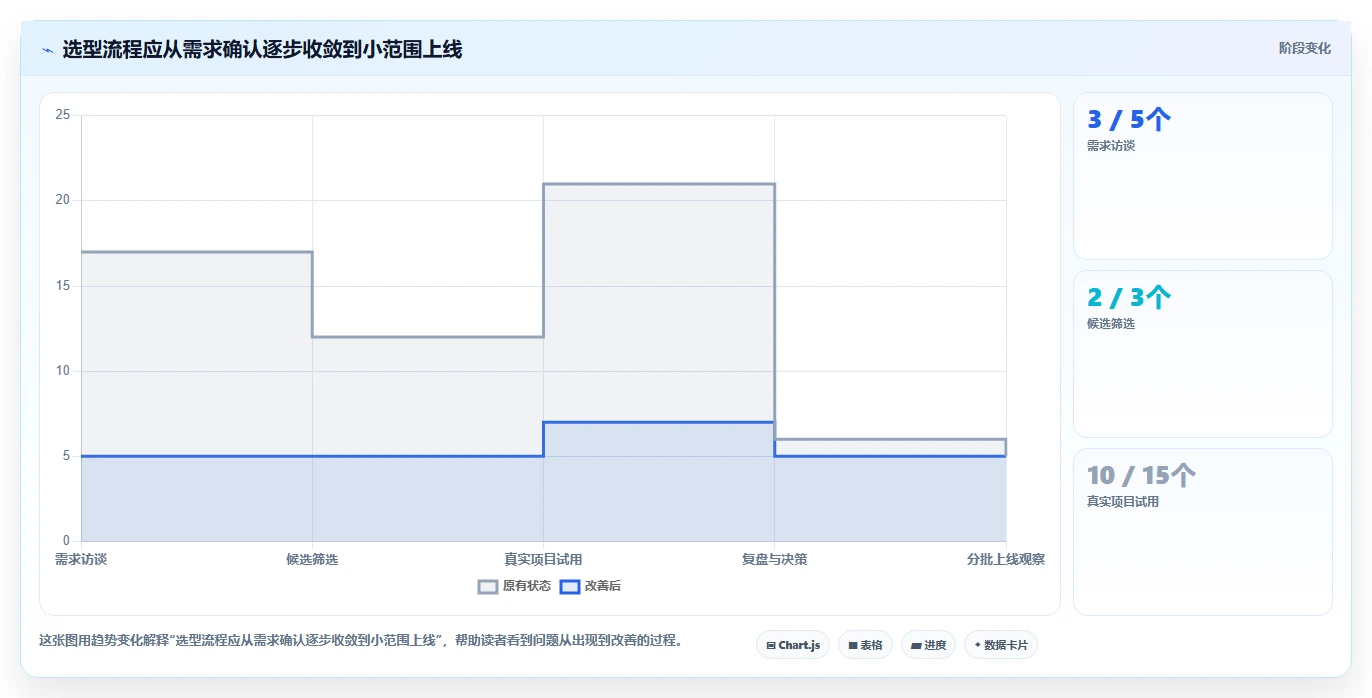The height and width of the screenshot is (698, 1372).
Task: Click the 候选筛选 x-axis label
Action: pos(312,560)
